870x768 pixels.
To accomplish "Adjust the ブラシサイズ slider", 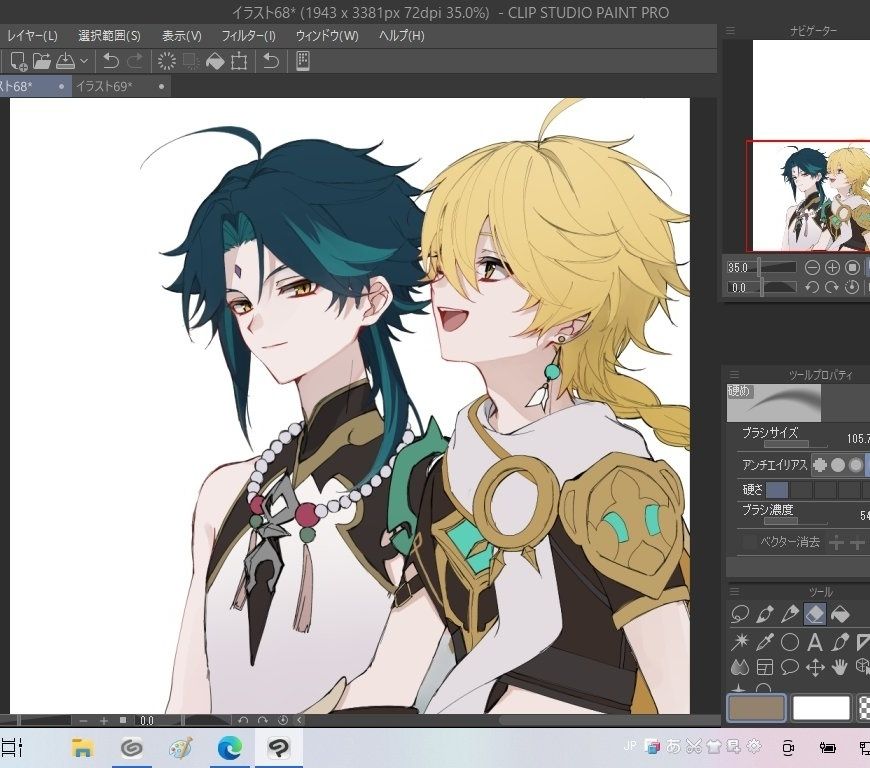I will [x=796, y=444].
